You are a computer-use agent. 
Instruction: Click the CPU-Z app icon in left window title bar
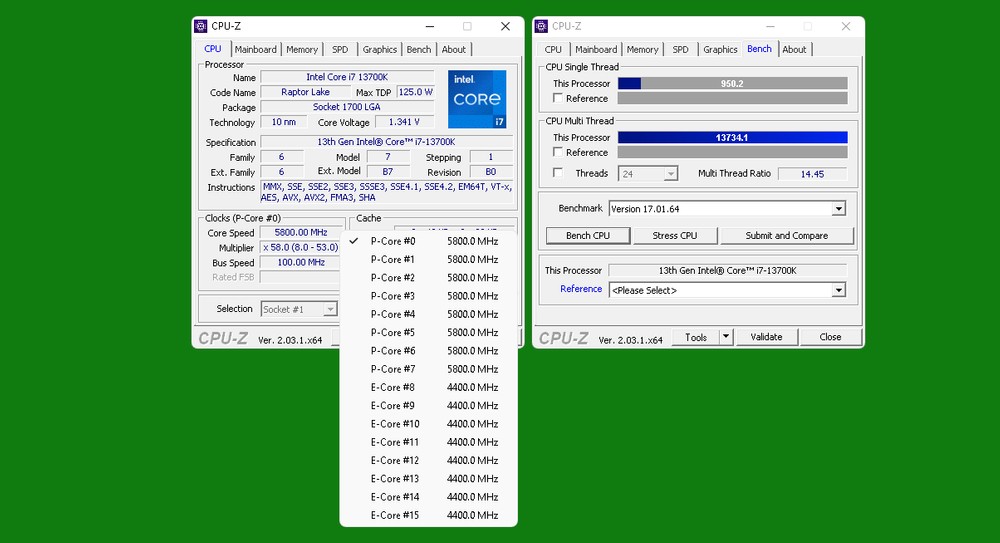[x=201, y=26]
